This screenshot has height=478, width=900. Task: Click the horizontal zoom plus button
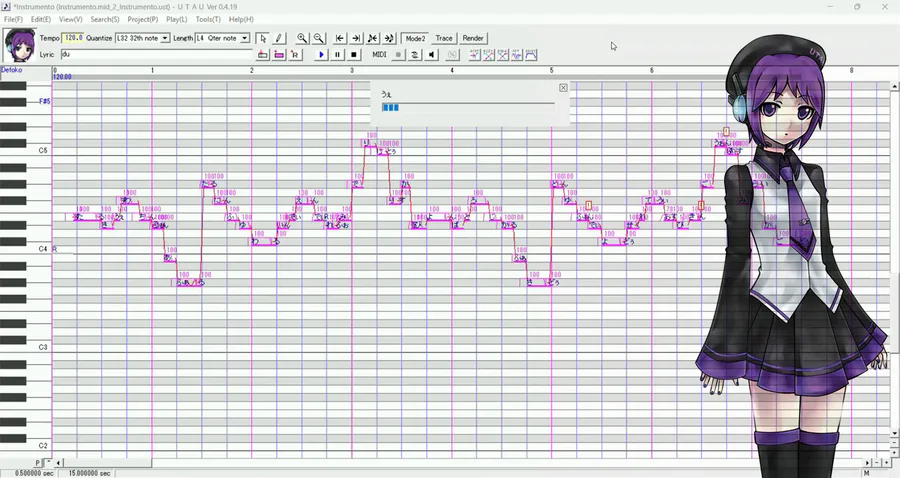(x=886, y=463)
